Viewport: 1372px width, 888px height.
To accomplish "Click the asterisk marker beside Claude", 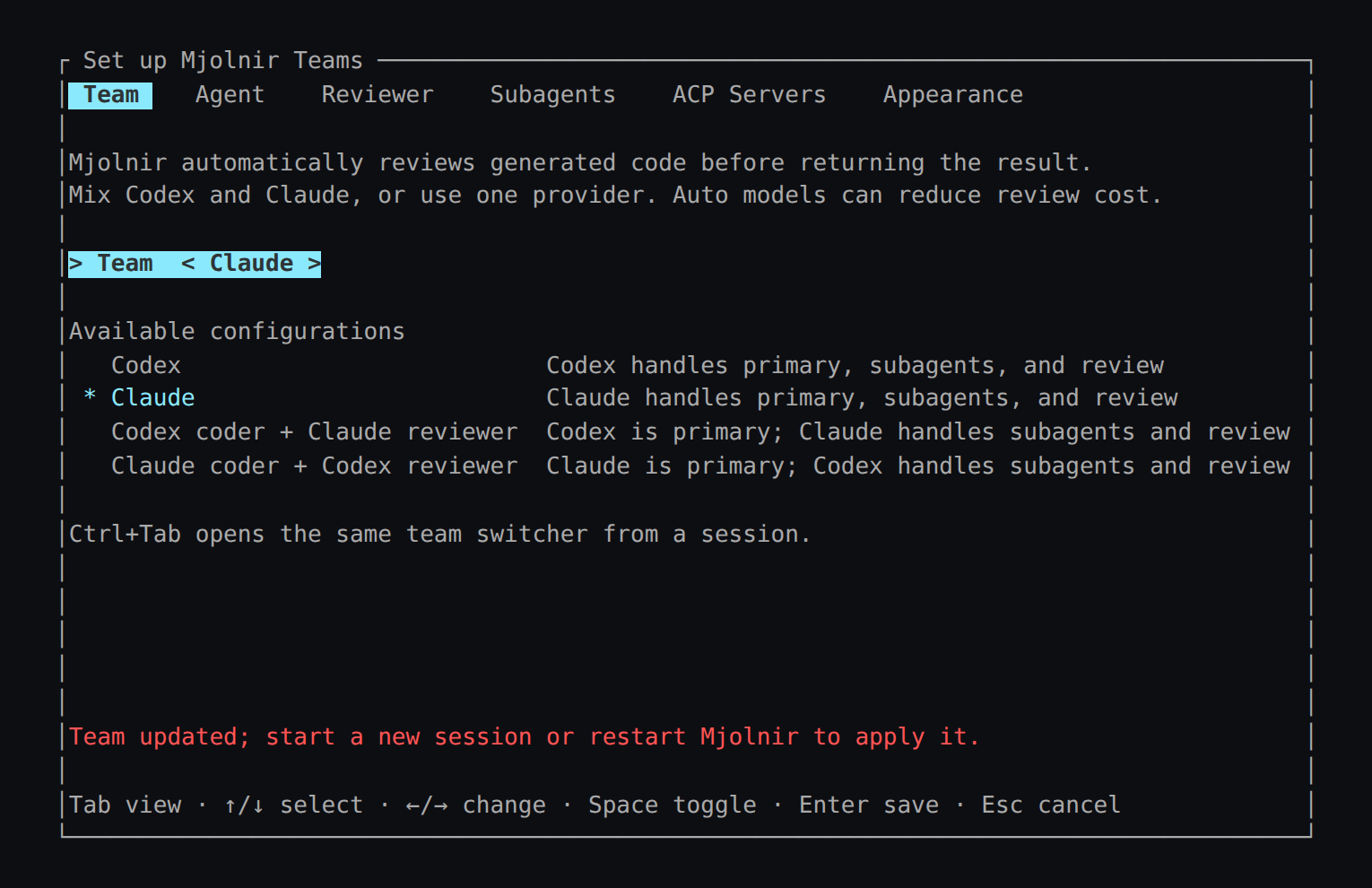I will tap(90, 397).
